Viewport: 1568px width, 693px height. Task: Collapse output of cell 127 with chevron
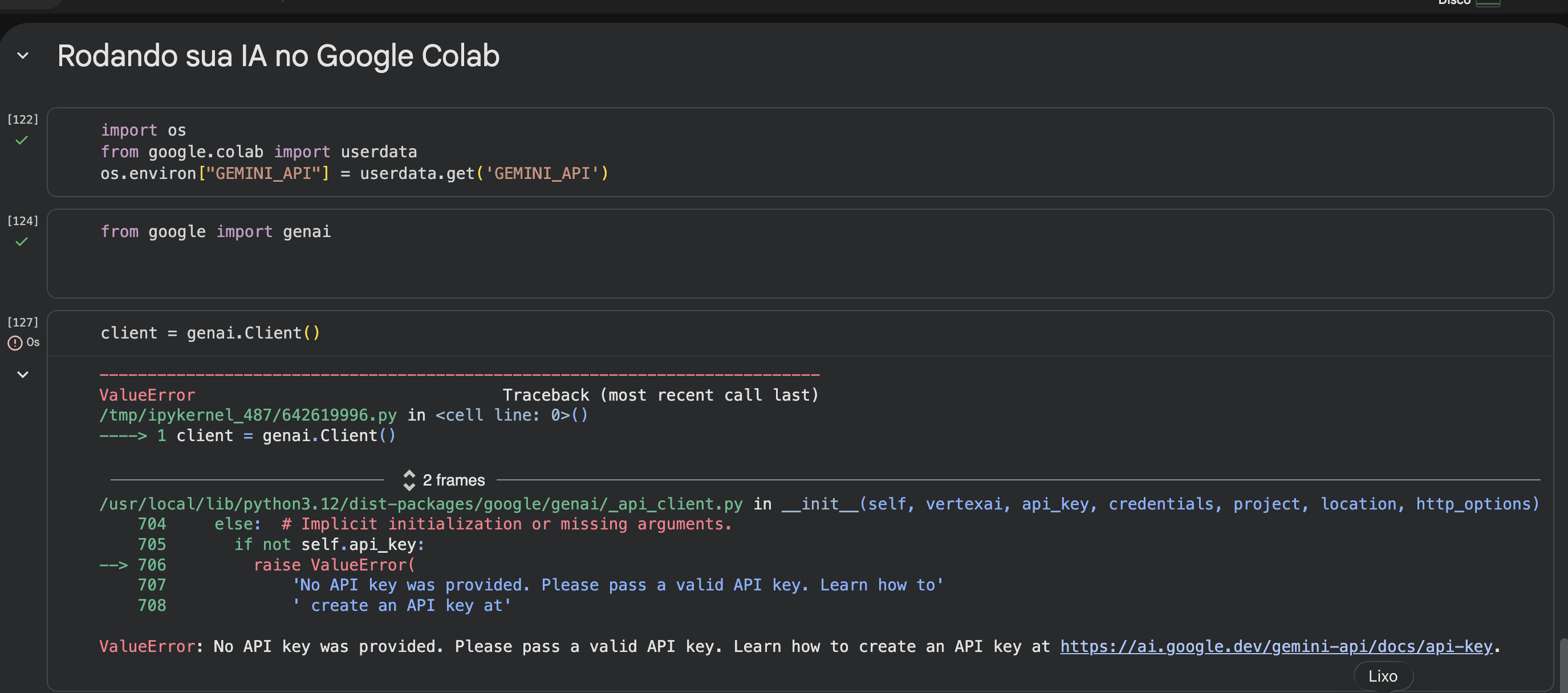click(x=22, y=375)
